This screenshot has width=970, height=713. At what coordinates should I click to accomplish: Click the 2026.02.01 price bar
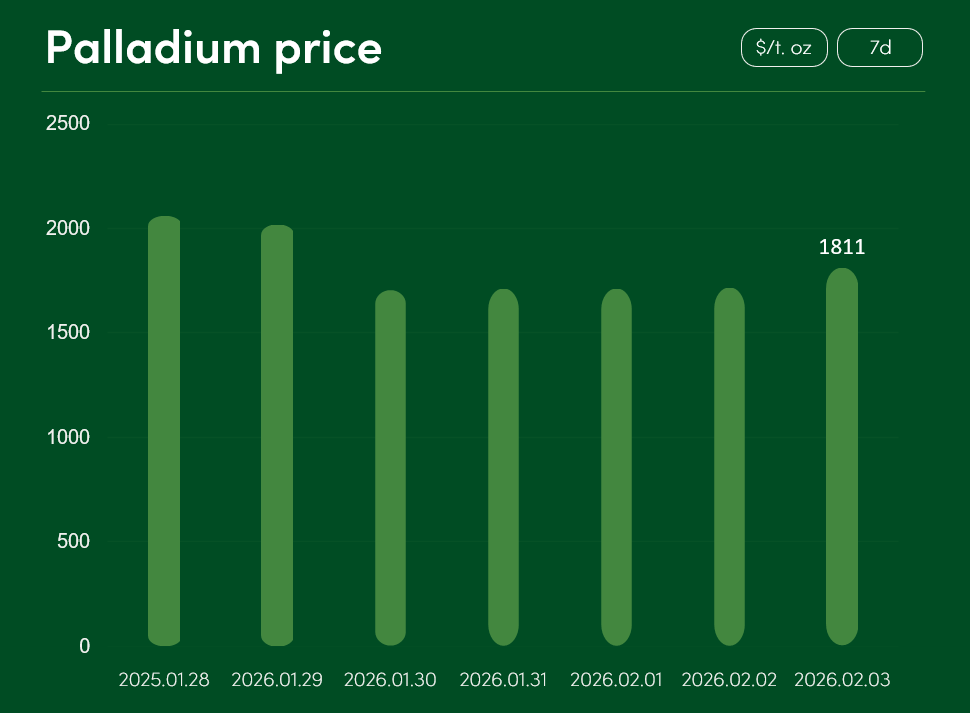(616, 467)
